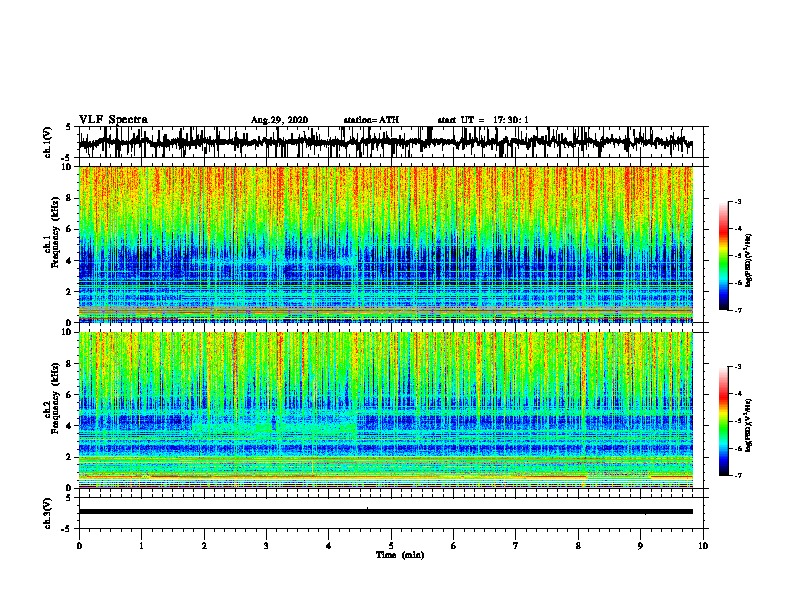Click time axis tick label "1"

pyautogui.click(x=141, y=546)
